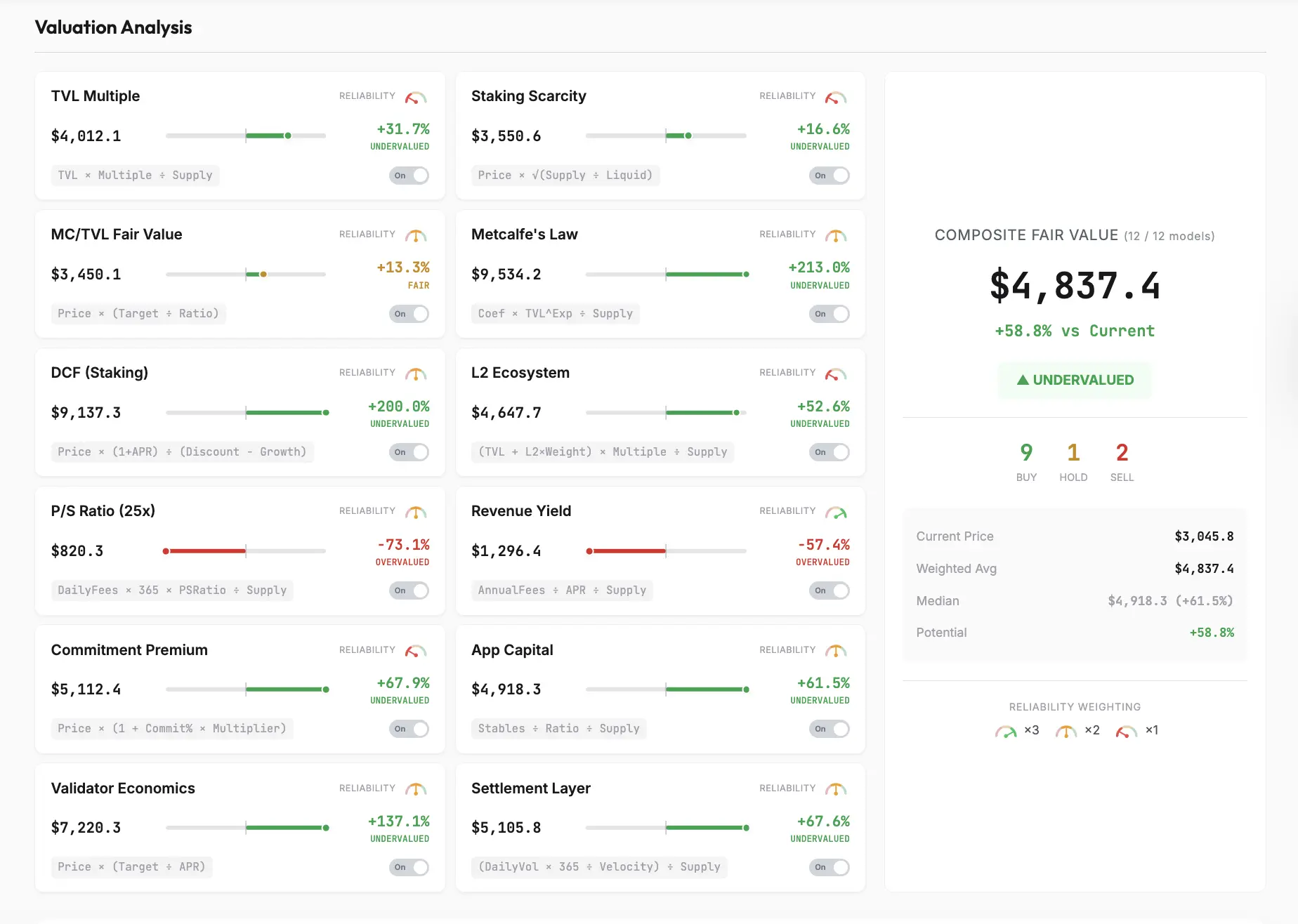Click Metcalfe's Law reliability gauge icon
1298x924 pixels.
pyautogui.click(x=835, y=235)
